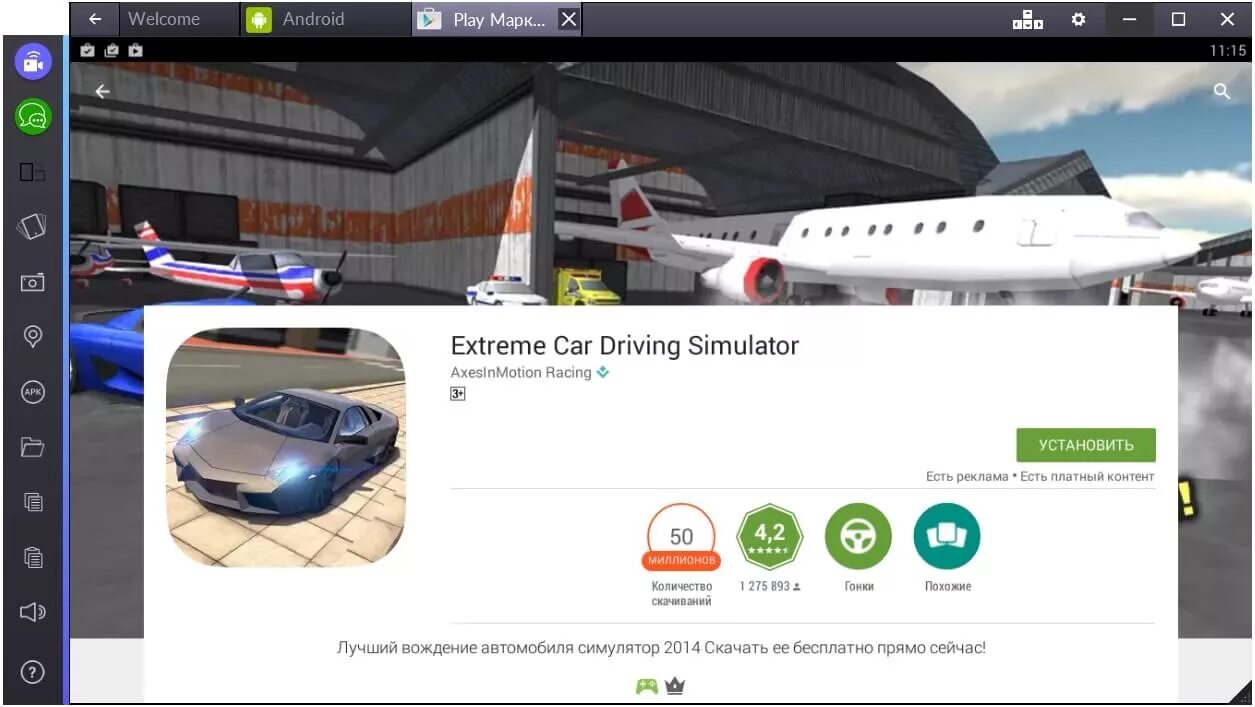Click the copy documents sidebar icon
The width and height of the screenshot is (1255, 707).
pyautogui.click(x=33, y=502)
